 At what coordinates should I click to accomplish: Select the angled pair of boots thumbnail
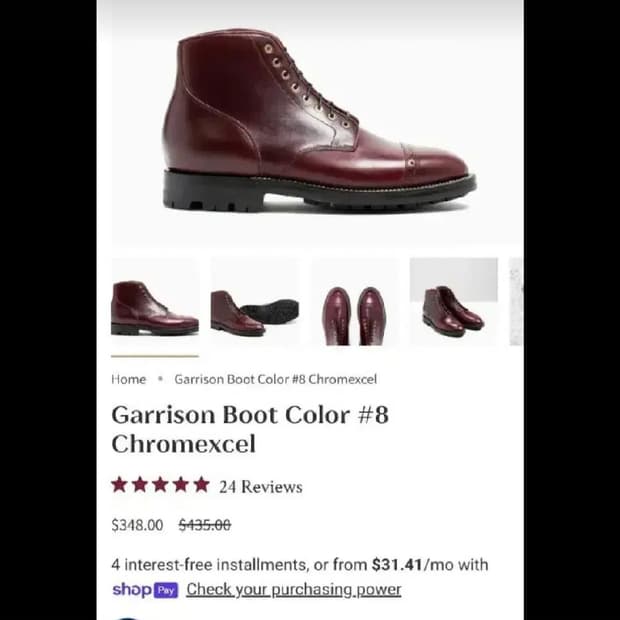tap(454, 302)
